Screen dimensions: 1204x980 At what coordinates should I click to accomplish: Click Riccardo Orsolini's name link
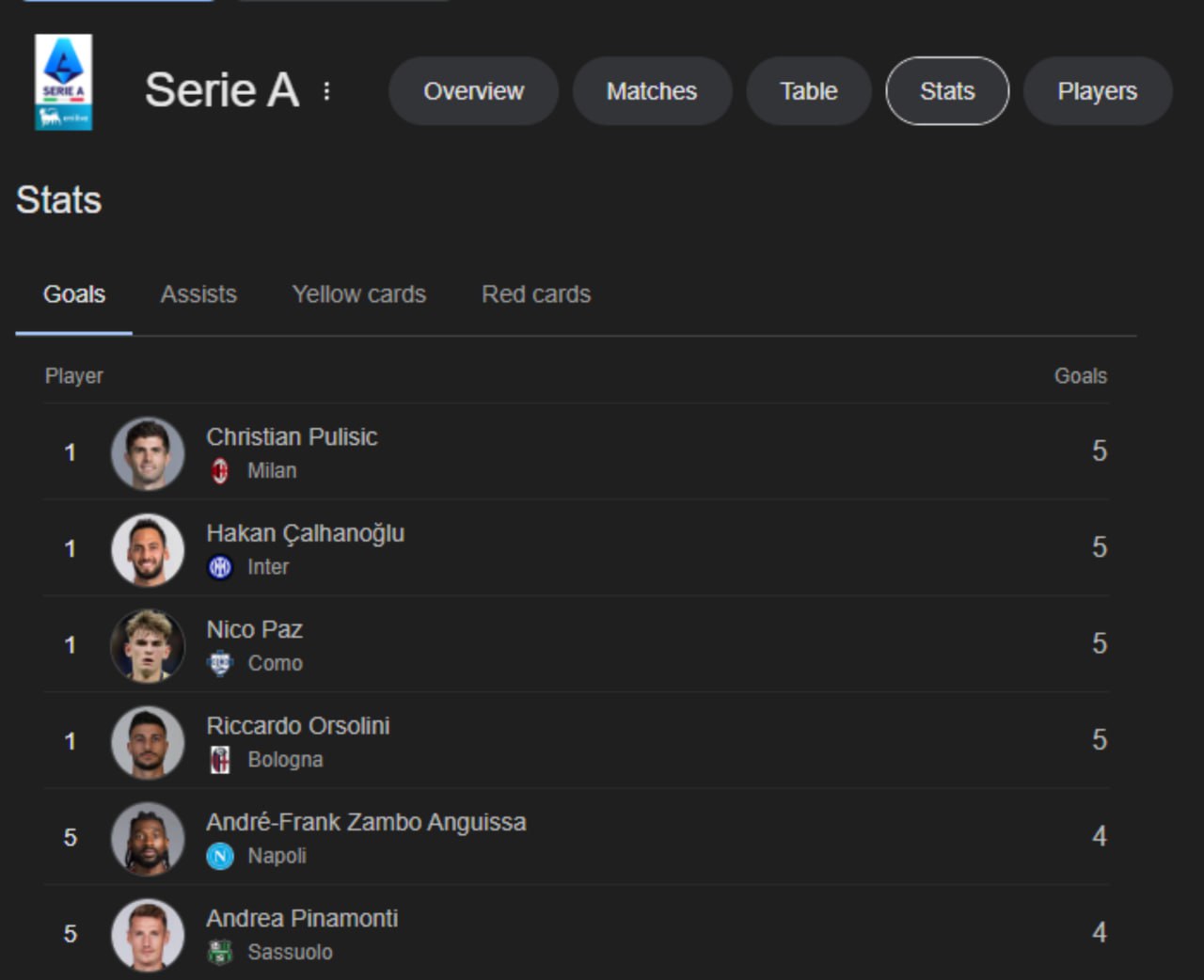tap(297, 726)
